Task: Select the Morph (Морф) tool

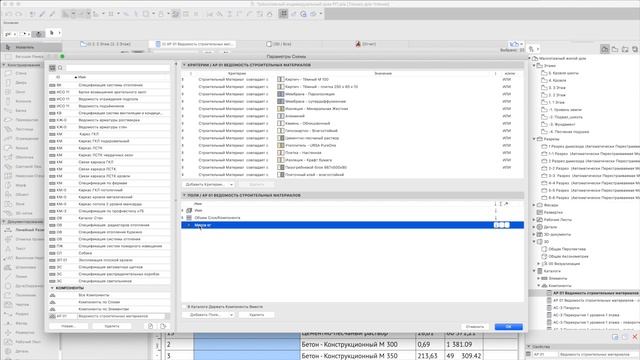Action: pos(20,185)
